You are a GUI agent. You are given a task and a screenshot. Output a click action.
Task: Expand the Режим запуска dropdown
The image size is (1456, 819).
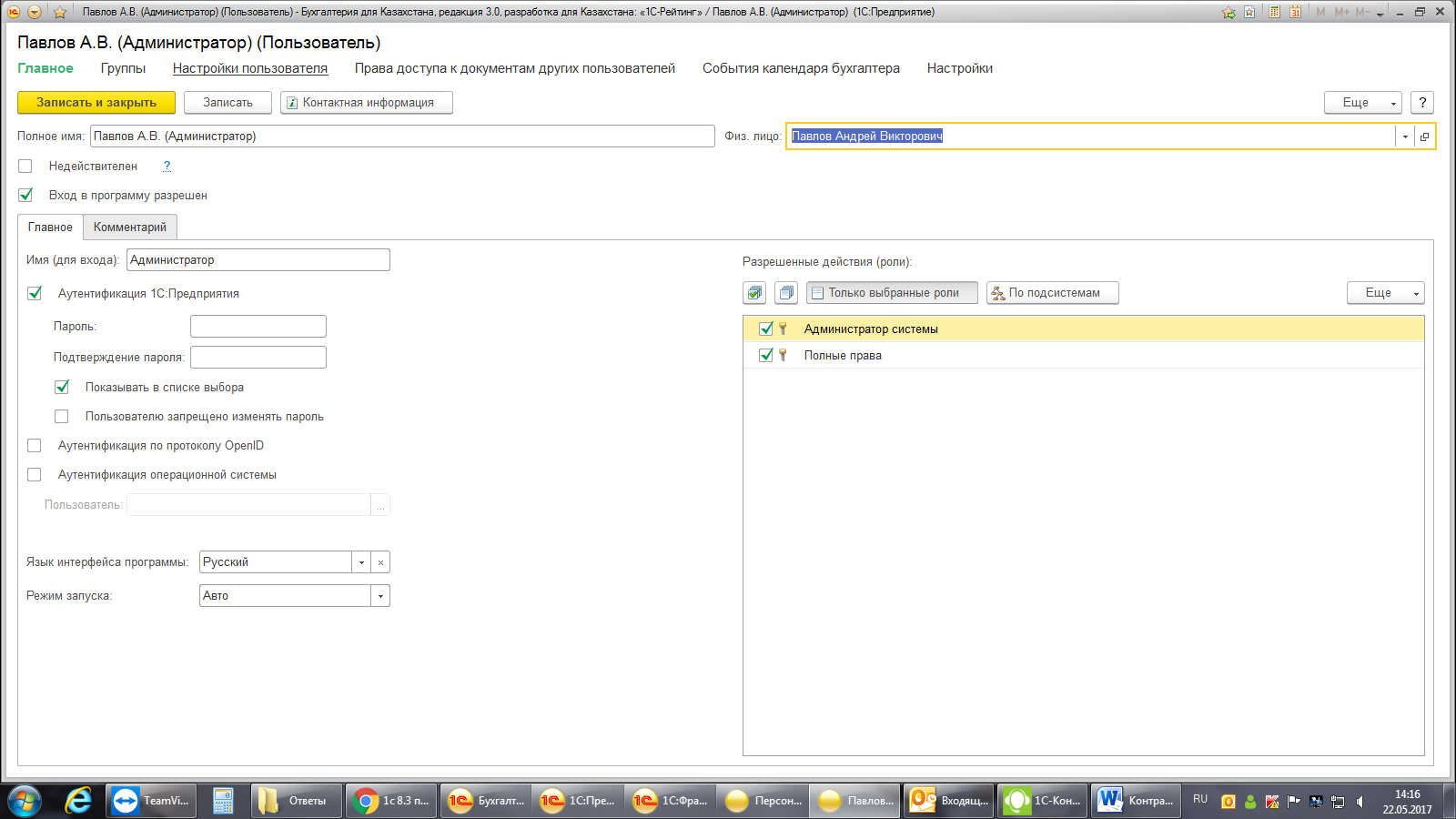point(380,596)
